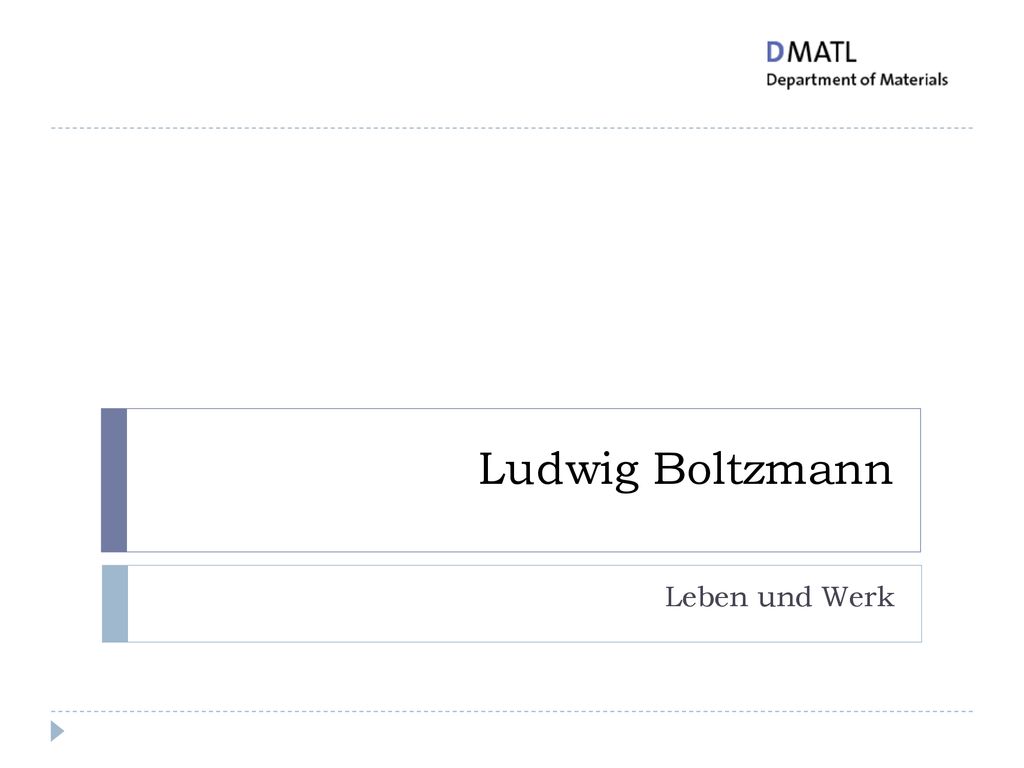Click the dashed line near the slide's bottom
The height and width of the screenshot is (768, 1024).
512,711
